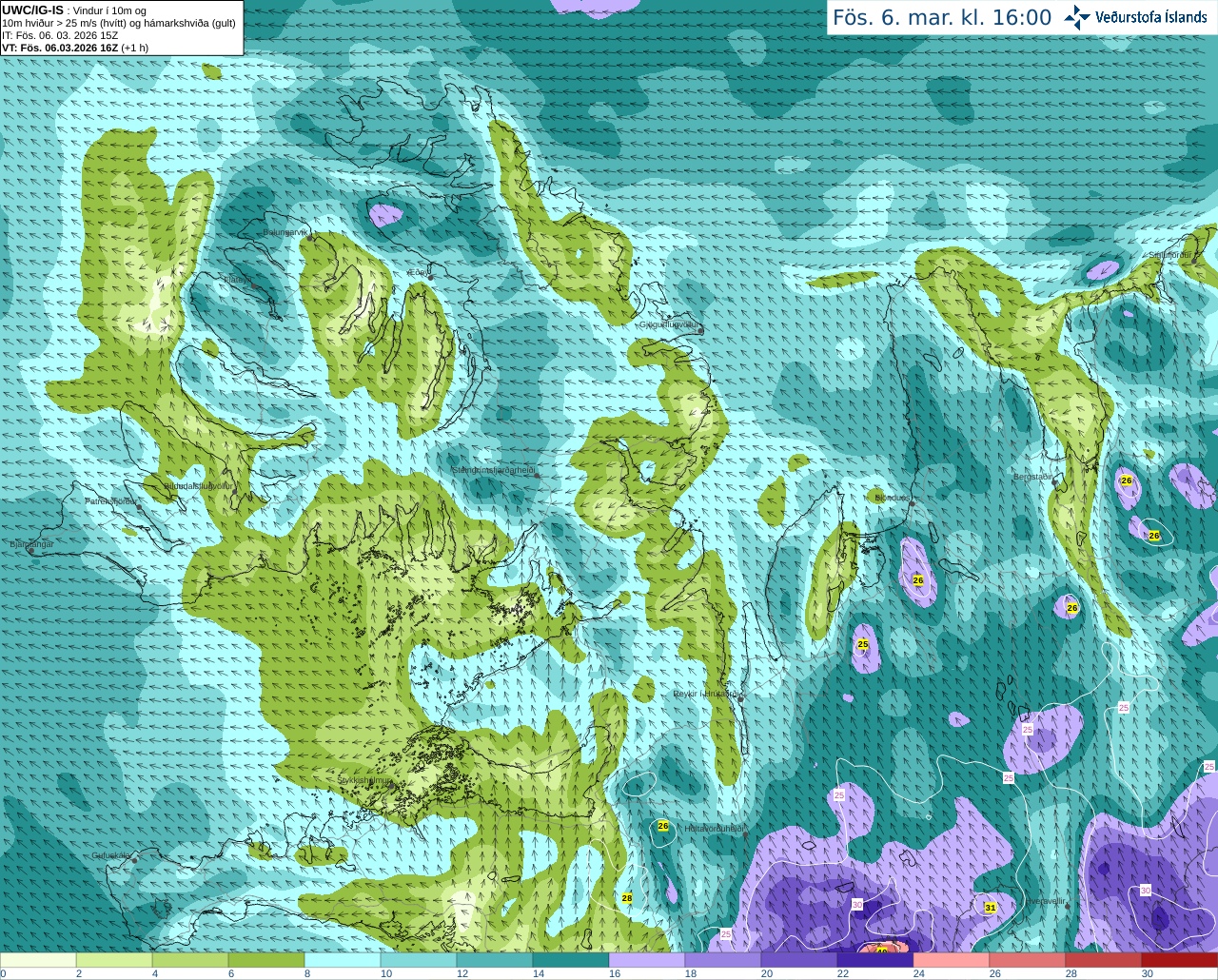Pick the 16–18 m/s light lavender legend swatch

647,960
